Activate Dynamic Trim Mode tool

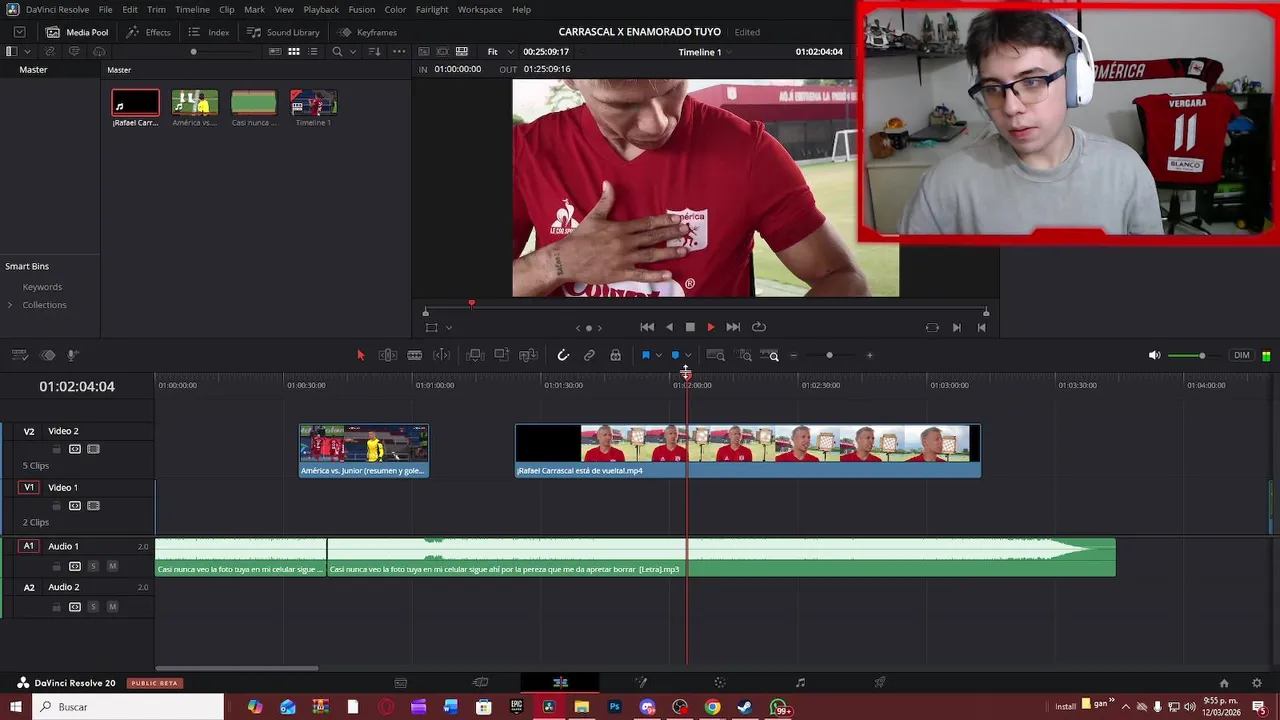tap(441, 355)
